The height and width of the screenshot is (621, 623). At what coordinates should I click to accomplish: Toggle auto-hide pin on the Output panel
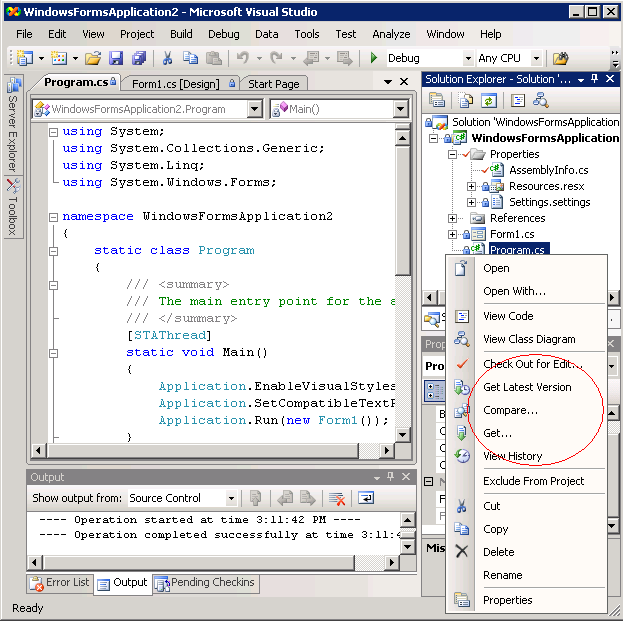[389, 478]
